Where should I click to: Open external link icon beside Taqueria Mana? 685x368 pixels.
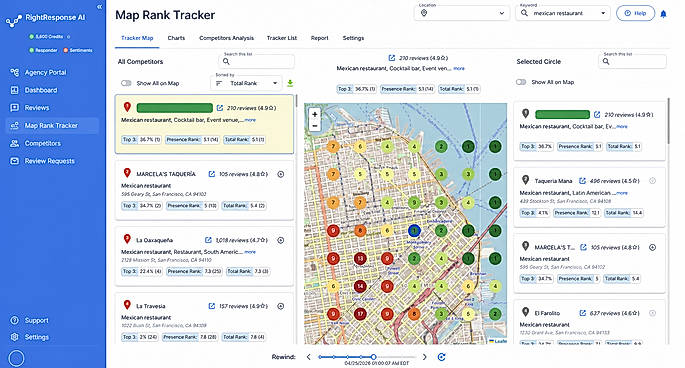[x=582, y=181]
